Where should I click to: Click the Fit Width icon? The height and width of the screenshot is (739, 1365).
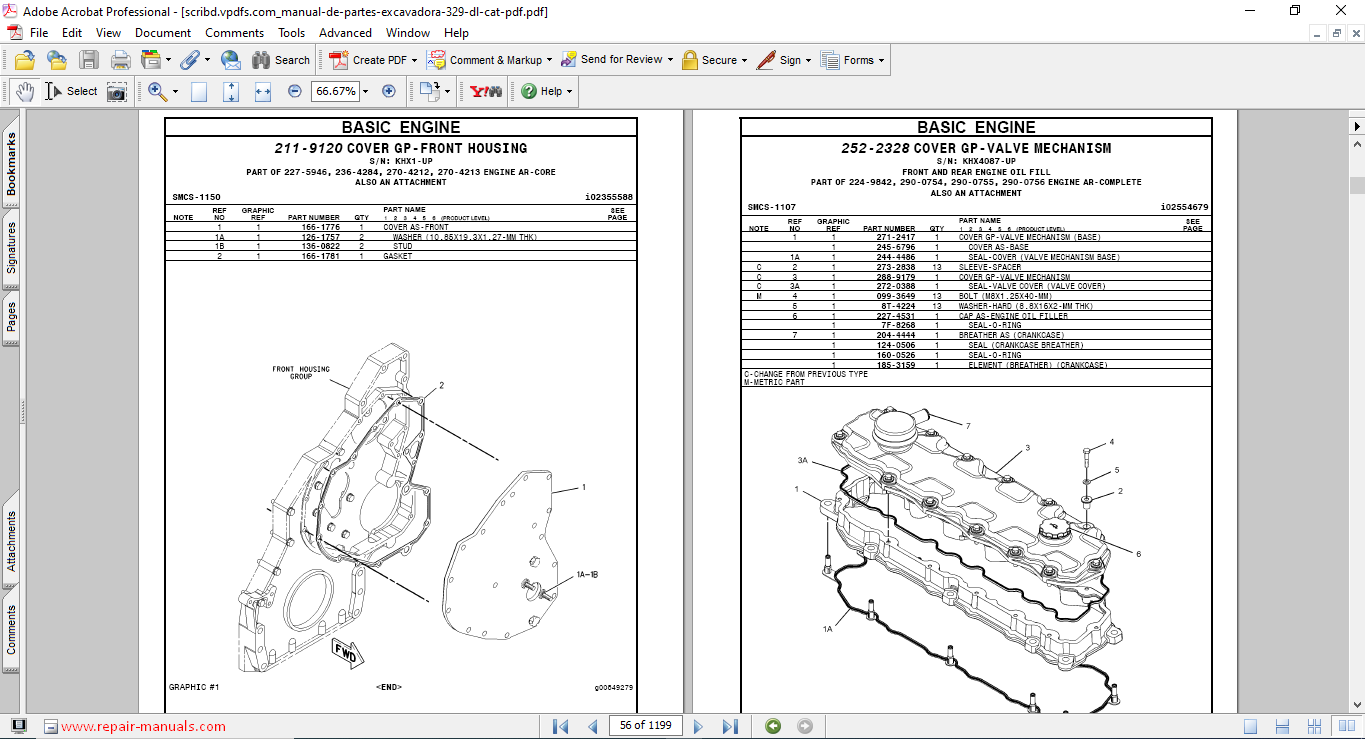coord(263,91)
